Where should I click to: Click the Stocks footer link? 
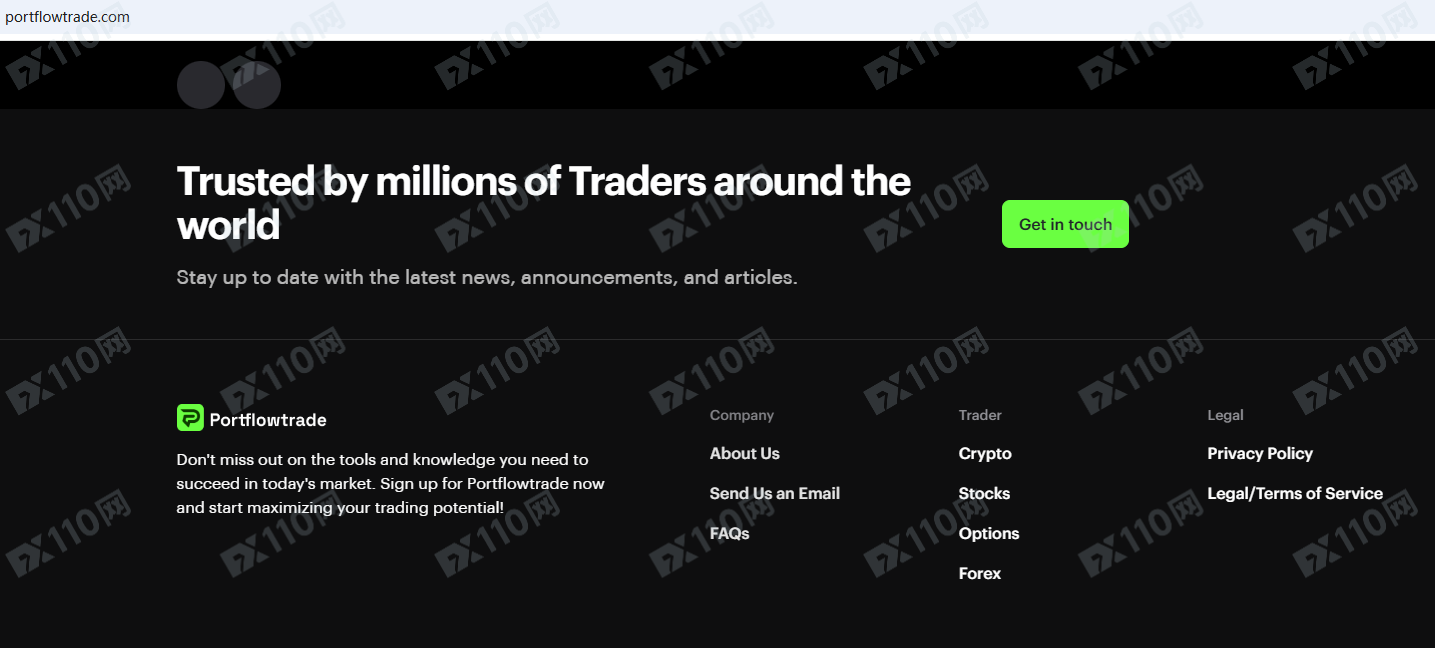[x=984, y=493]
